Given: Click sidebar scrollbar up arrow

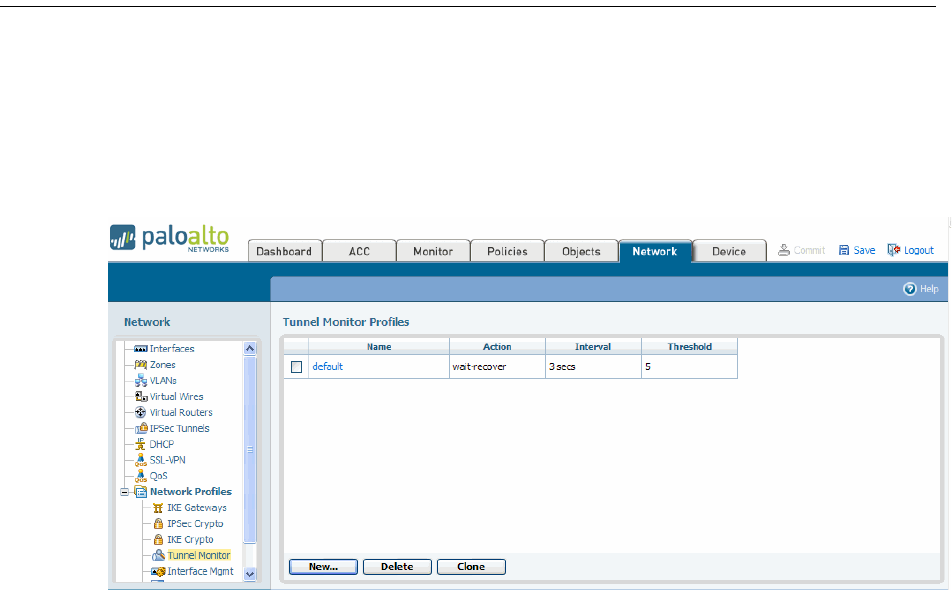Looking at the screenshot, I should pyautogui.click(x=250, y=348).
